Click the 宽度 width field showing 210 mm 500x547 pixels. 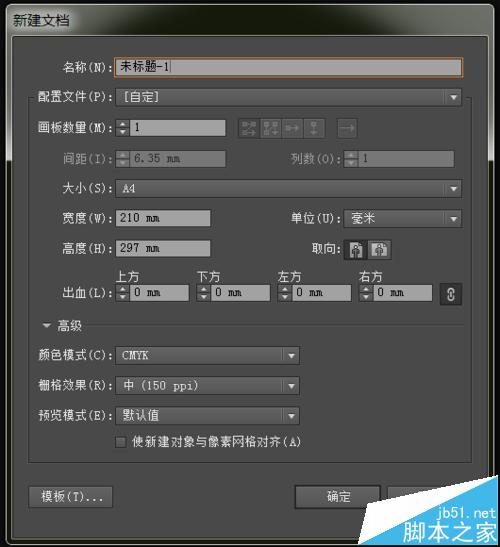point(163,218)
